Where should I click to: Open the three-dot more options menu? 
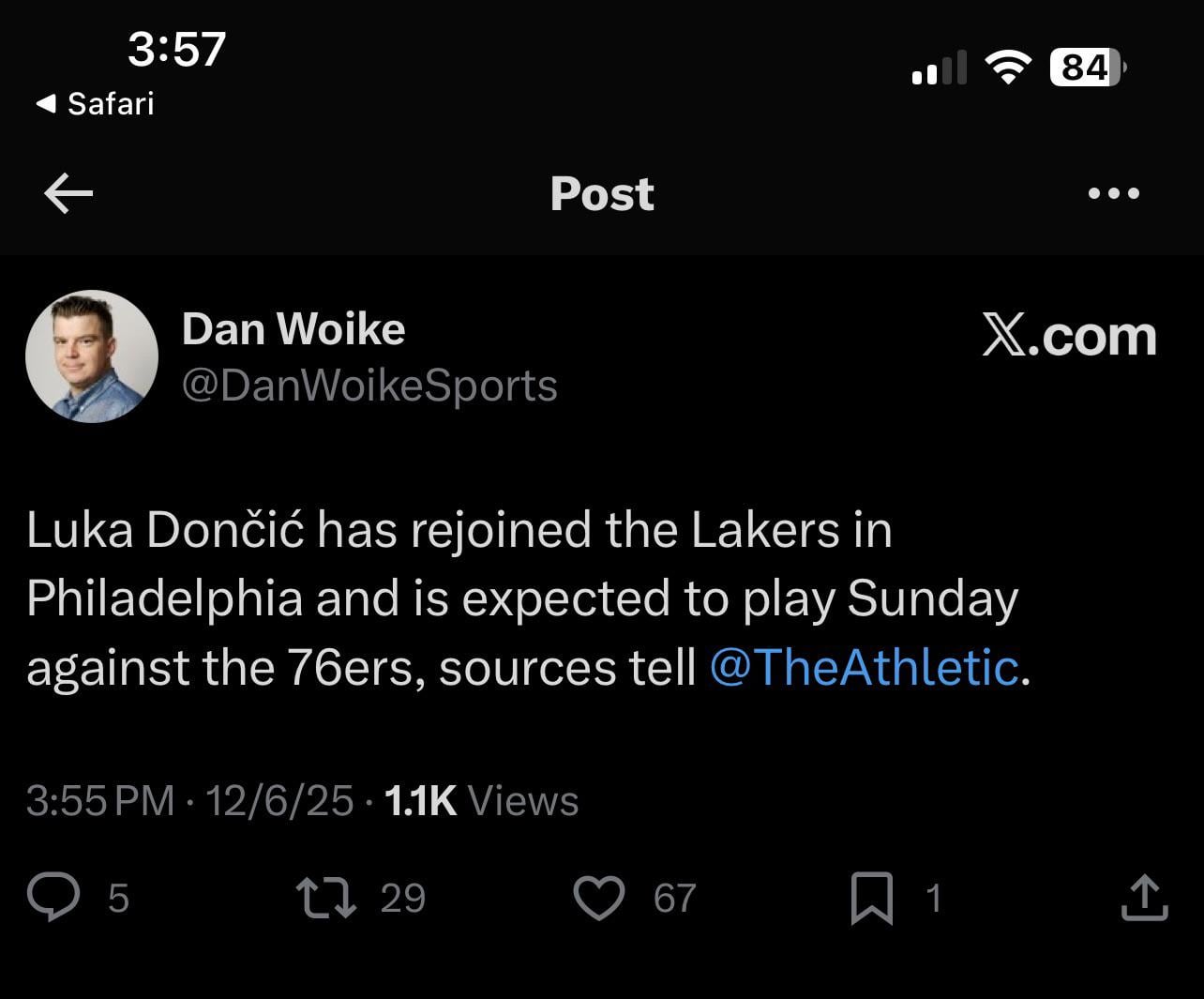click(1114, 194)
